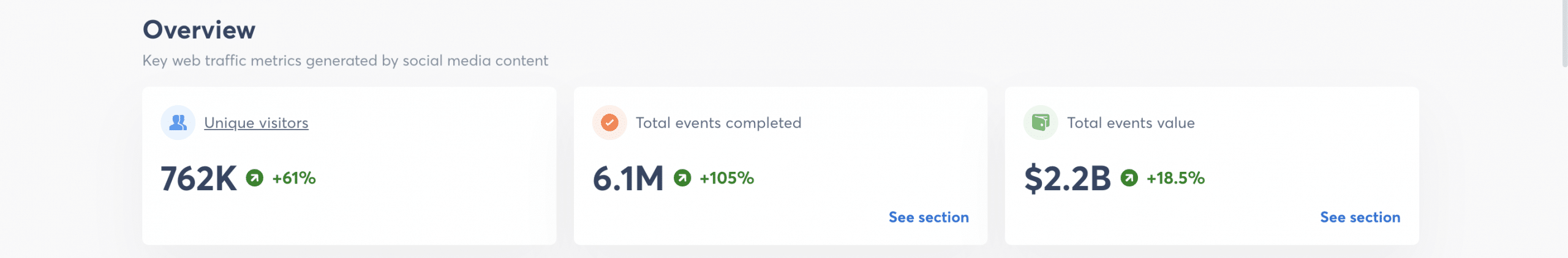Click the orange checkmark events completed icon
Screen dimensions: 1568x258
(x=609, y=123)
